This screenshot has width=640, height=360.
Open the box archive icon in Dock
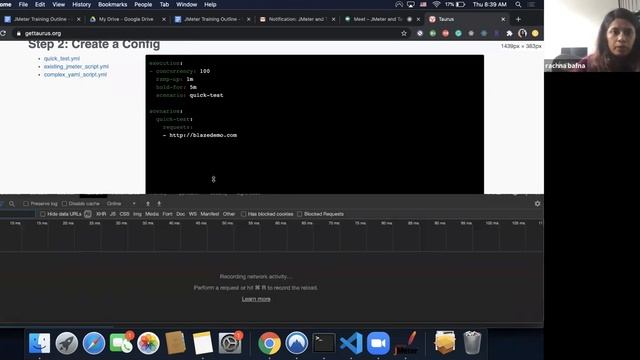[x=445, y=343]
